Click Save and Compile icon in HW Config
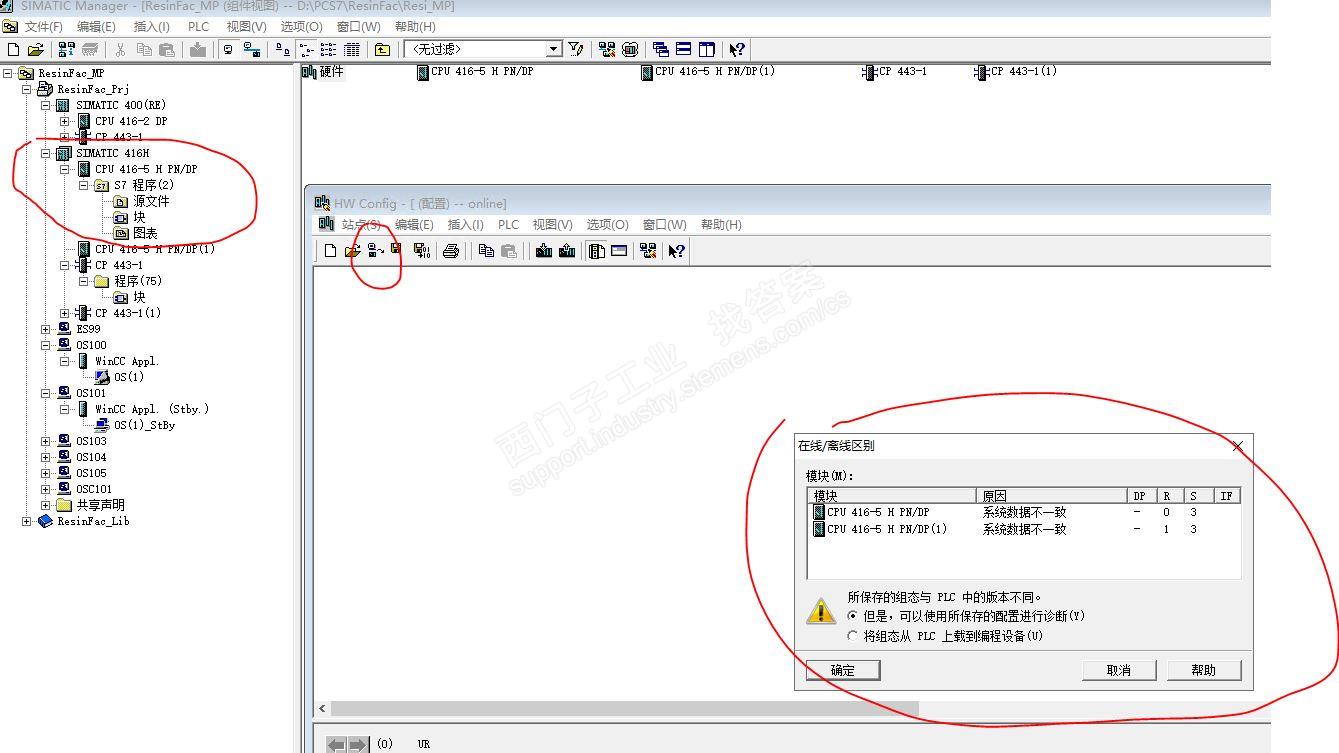This screenshot has width=1339, height=753. click(422, 251)
